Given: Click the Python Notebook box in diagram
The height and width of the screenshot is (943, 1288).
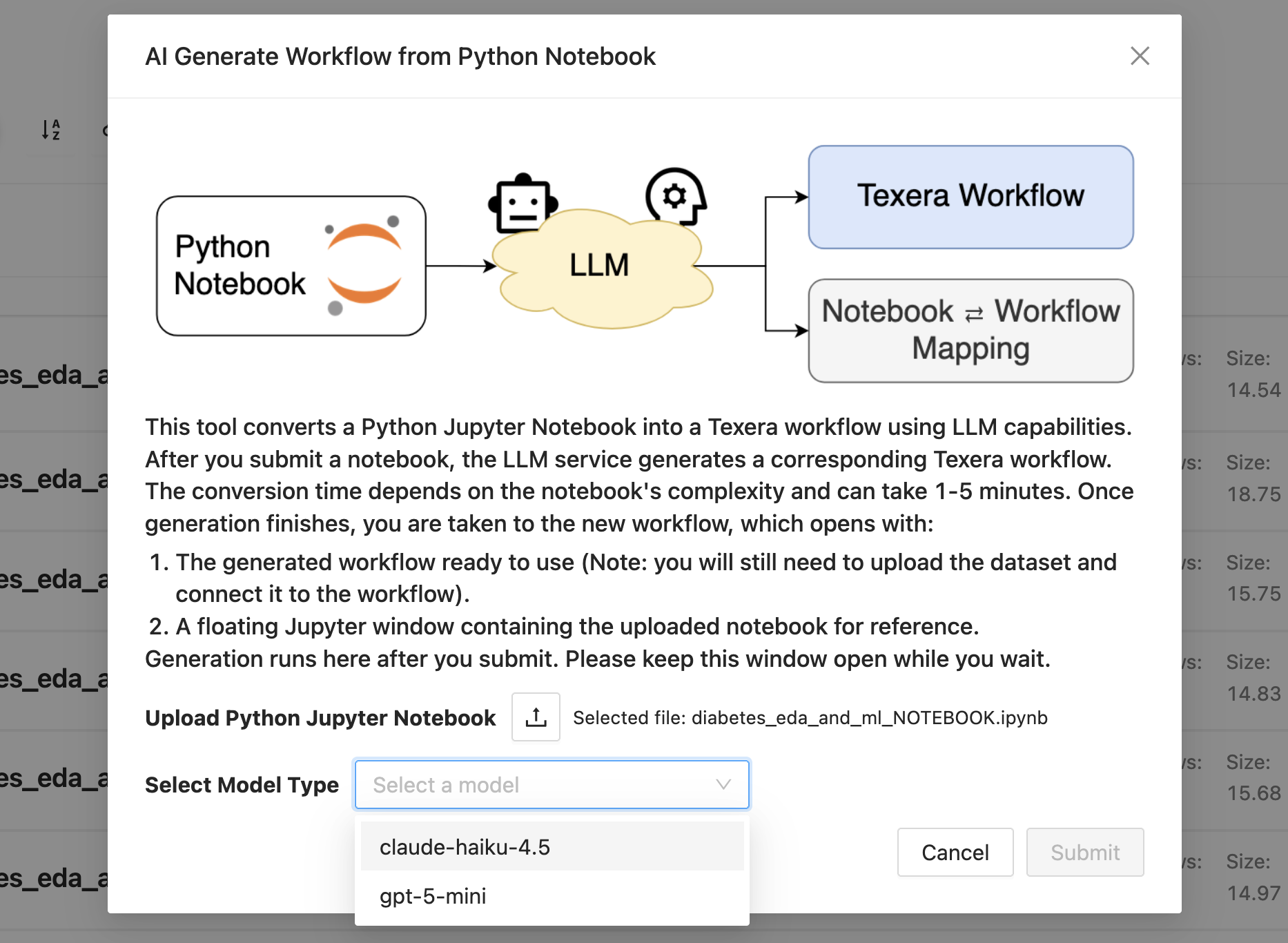Looking at the screenshot, I should [291, 266].
